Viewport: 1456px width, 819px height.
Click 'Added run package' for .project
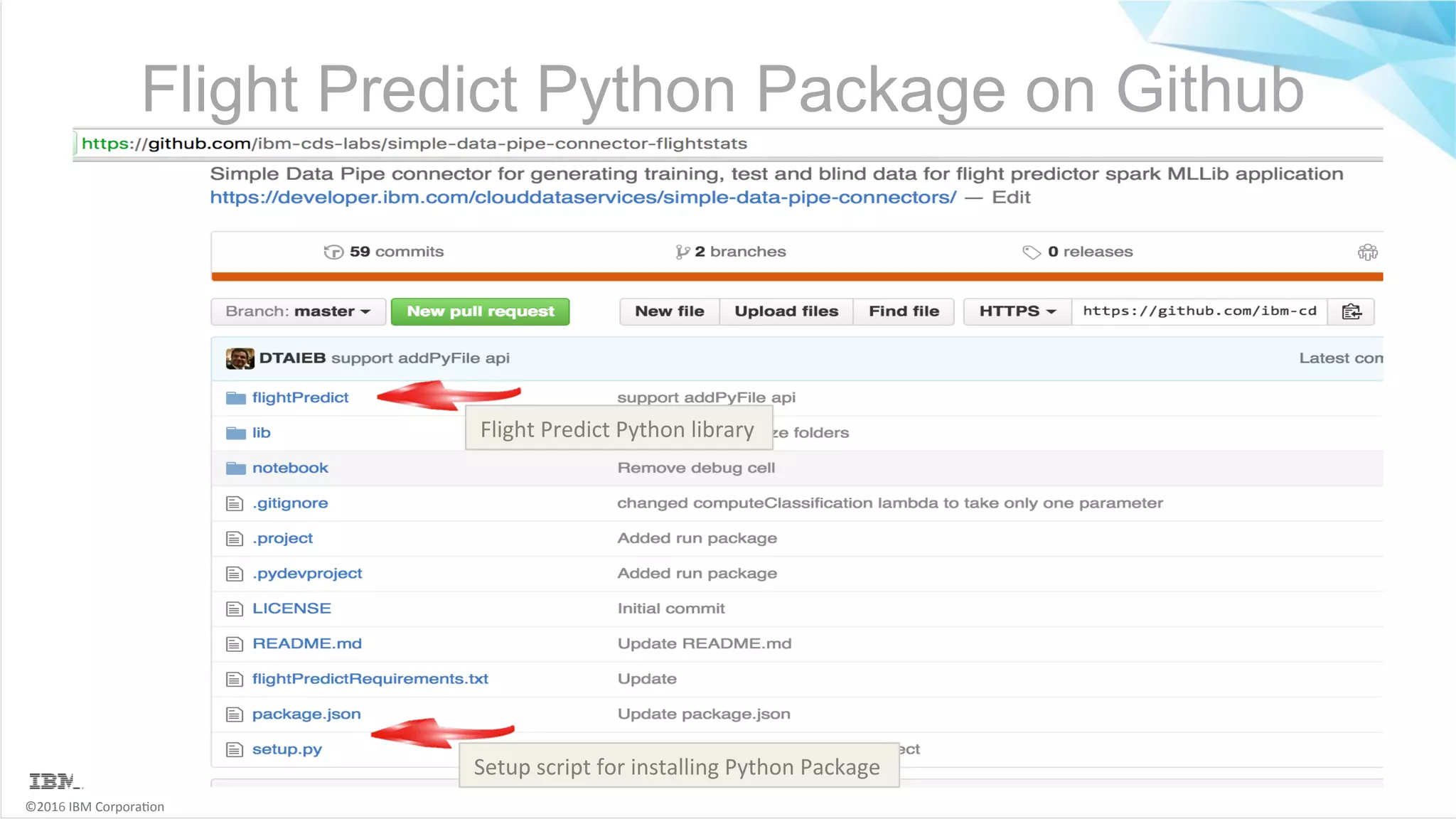tap(697, 539)
